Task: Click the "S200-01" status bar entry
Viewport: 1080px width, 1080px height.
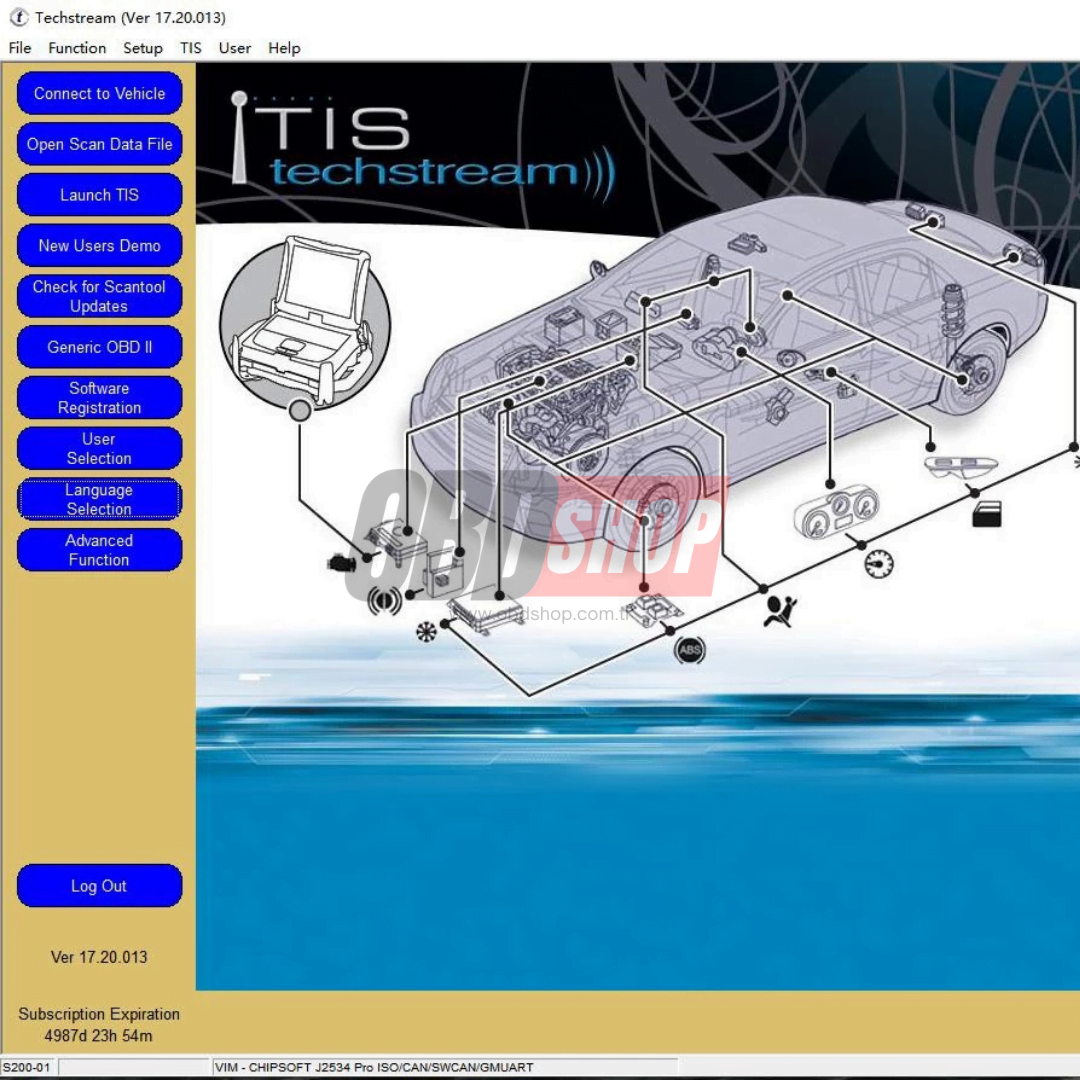Action: click(27, 1067)
